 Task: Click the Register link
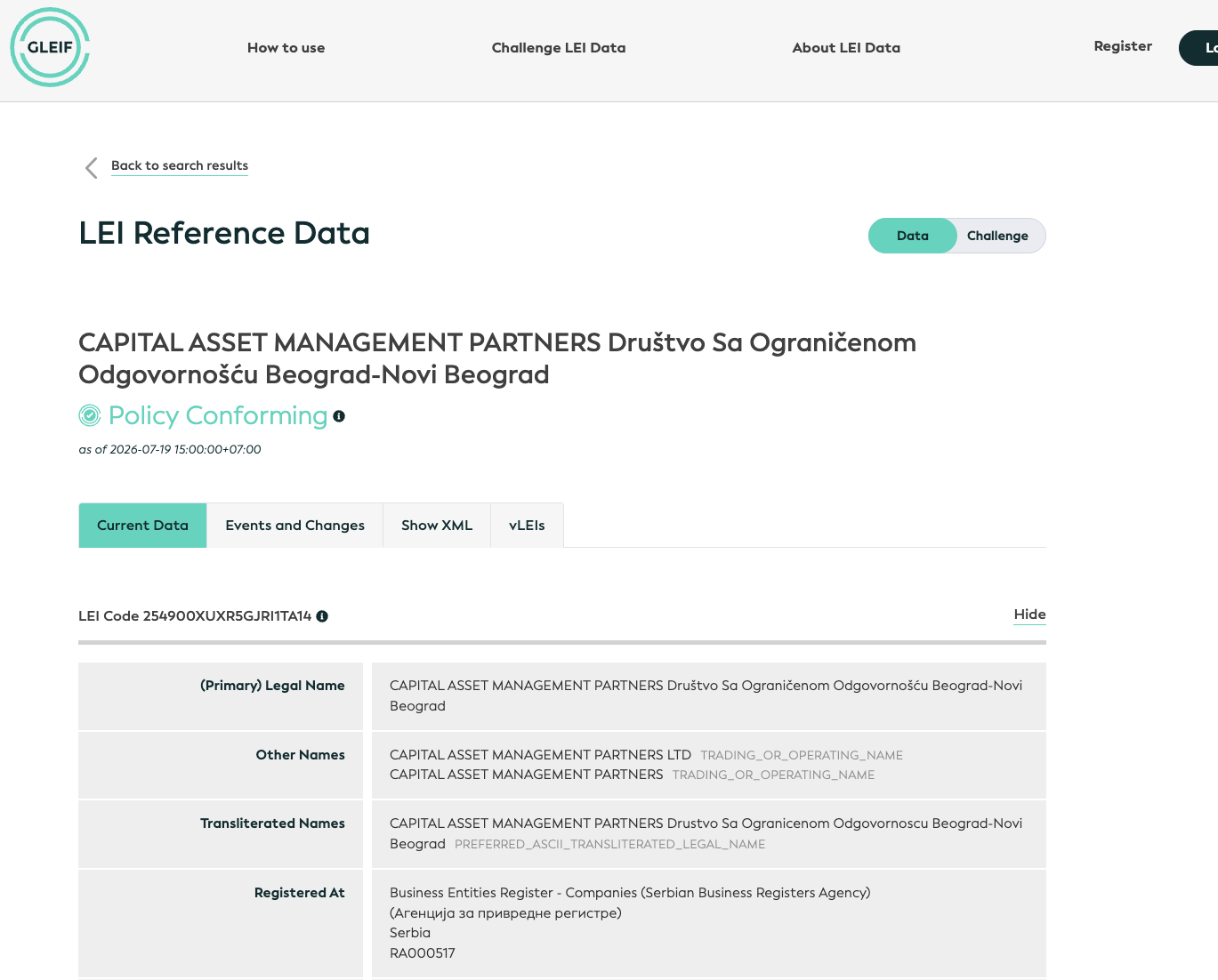1123,46
